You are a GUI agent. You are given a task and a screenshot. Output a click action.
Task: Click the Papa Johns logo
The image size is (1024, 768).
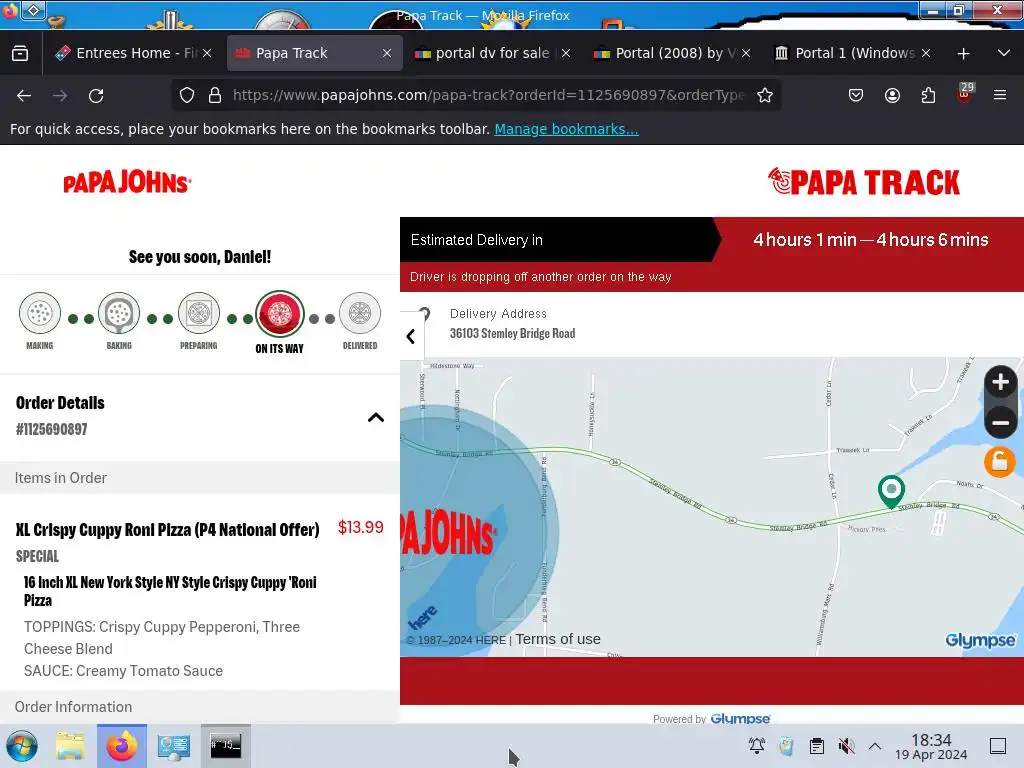tap(127, 182)
